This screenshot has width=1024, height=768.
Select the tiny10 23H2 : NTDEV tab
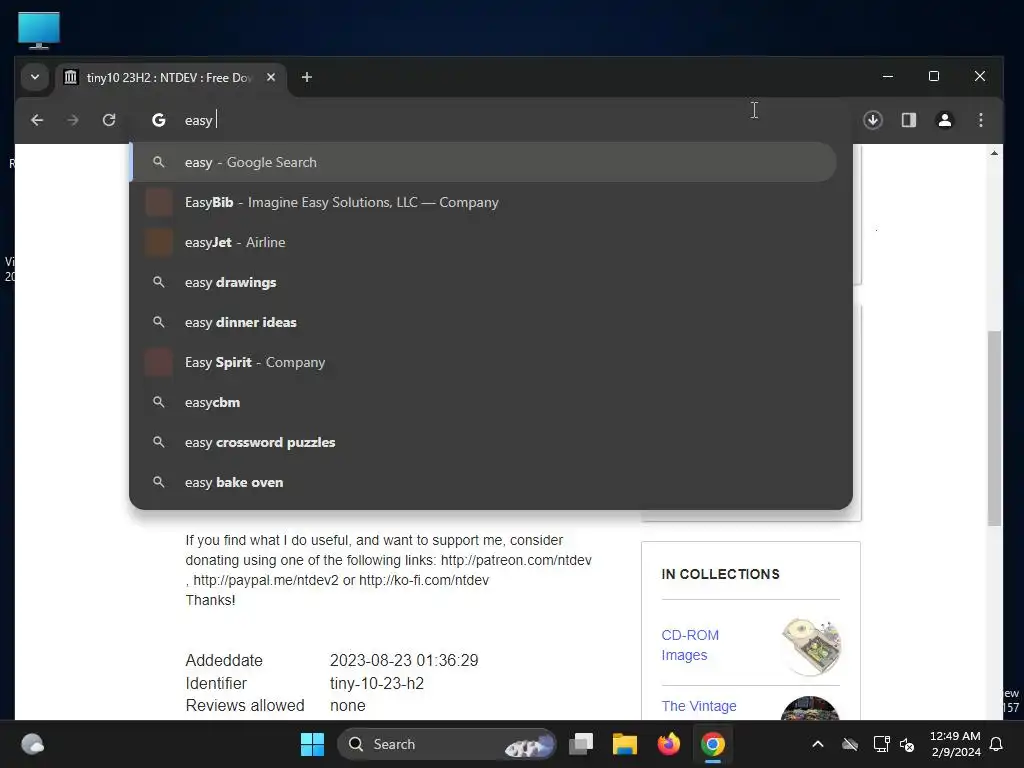(171, 78)
